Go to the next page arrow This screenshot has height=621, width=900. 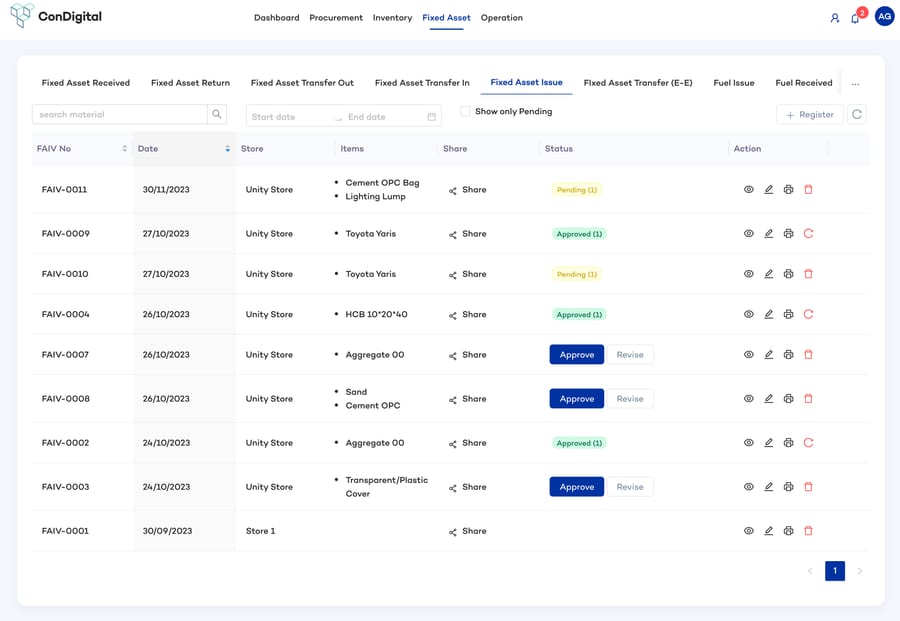tap(859, 571)
